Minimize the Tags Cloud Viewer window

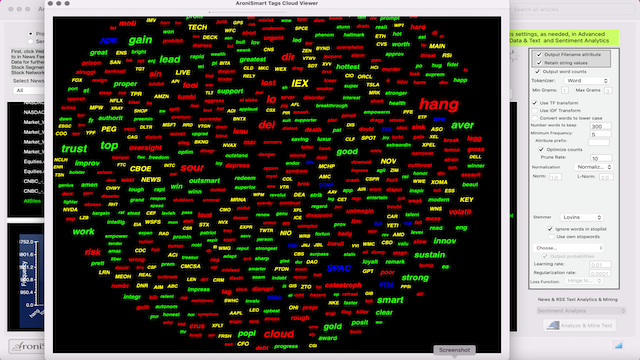coord(59,3)
